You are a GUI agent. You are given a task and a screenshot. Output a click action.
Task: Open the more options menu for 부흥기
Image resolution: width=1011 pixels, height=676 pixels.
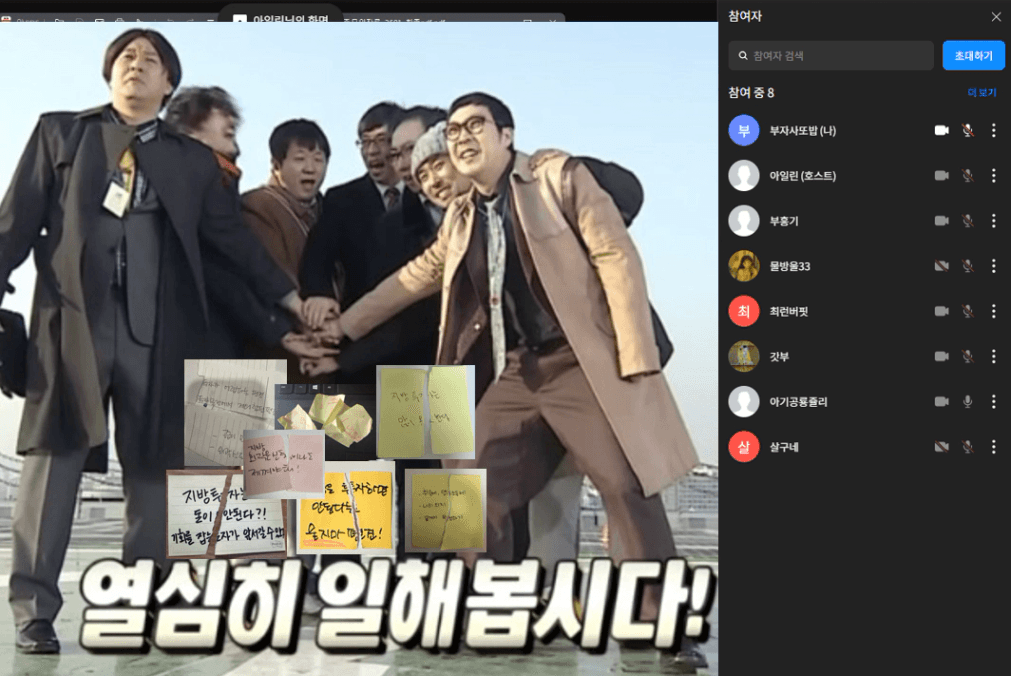[x=994, y=221]
